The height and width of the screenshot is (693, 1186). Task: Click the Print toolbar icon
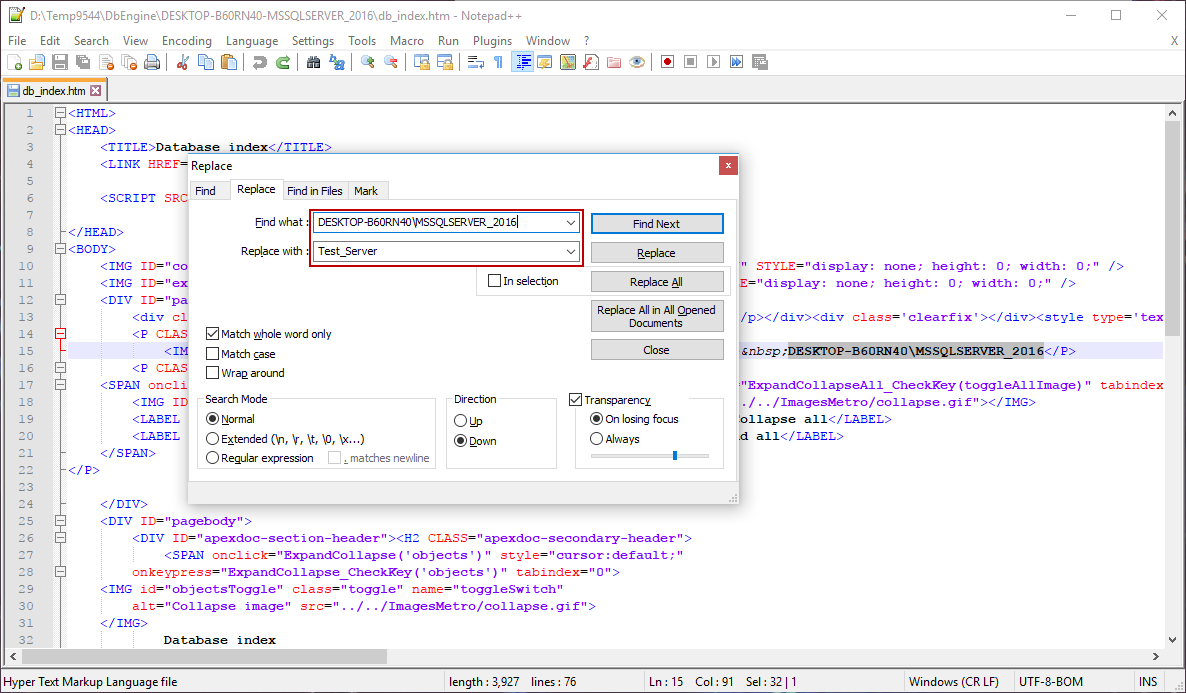click(152, 62)
